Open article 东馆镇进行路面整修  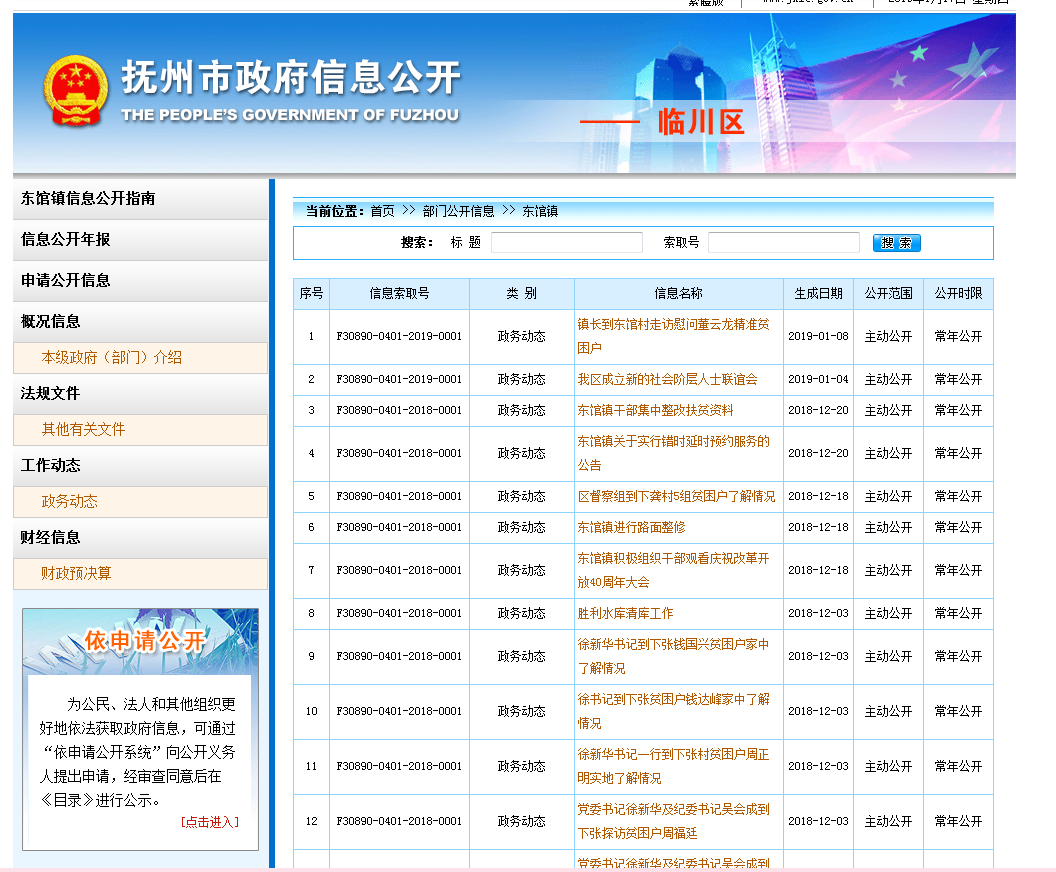(x=631, y=527)
